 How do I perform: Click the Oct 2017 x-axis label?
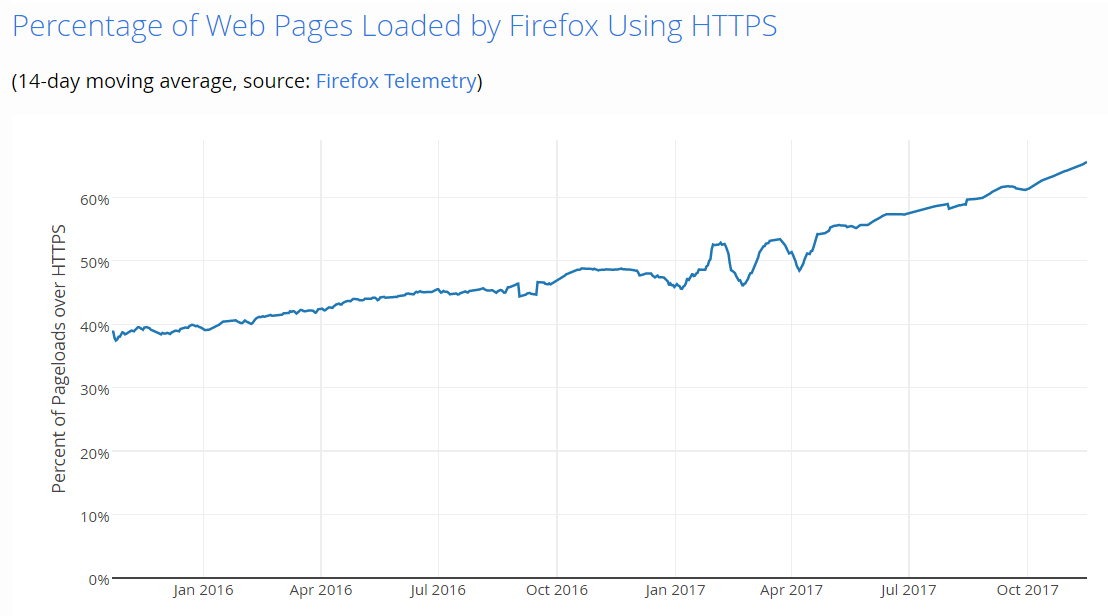click(x=1027, y=590)
